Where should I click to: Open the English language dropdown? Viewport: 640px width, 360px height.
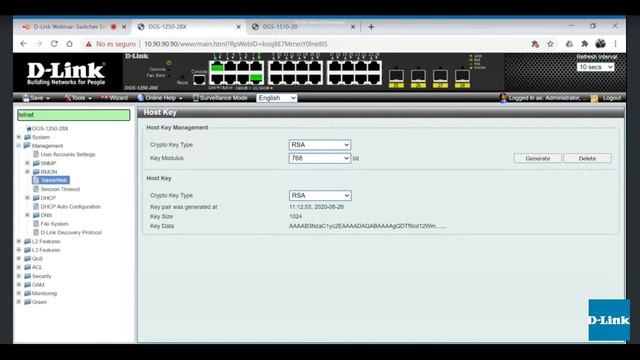click(x=277, y=98)
